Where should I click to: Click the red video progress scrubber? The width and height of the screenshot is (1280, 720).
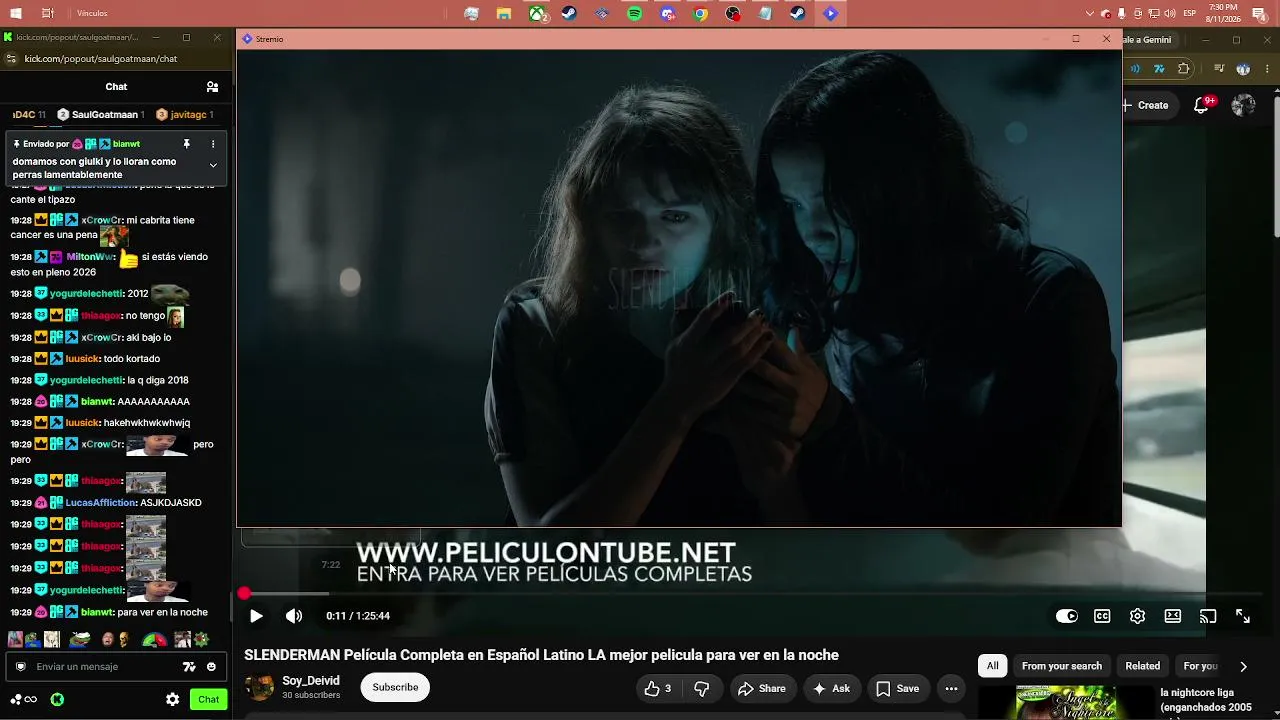pos(244,593)
